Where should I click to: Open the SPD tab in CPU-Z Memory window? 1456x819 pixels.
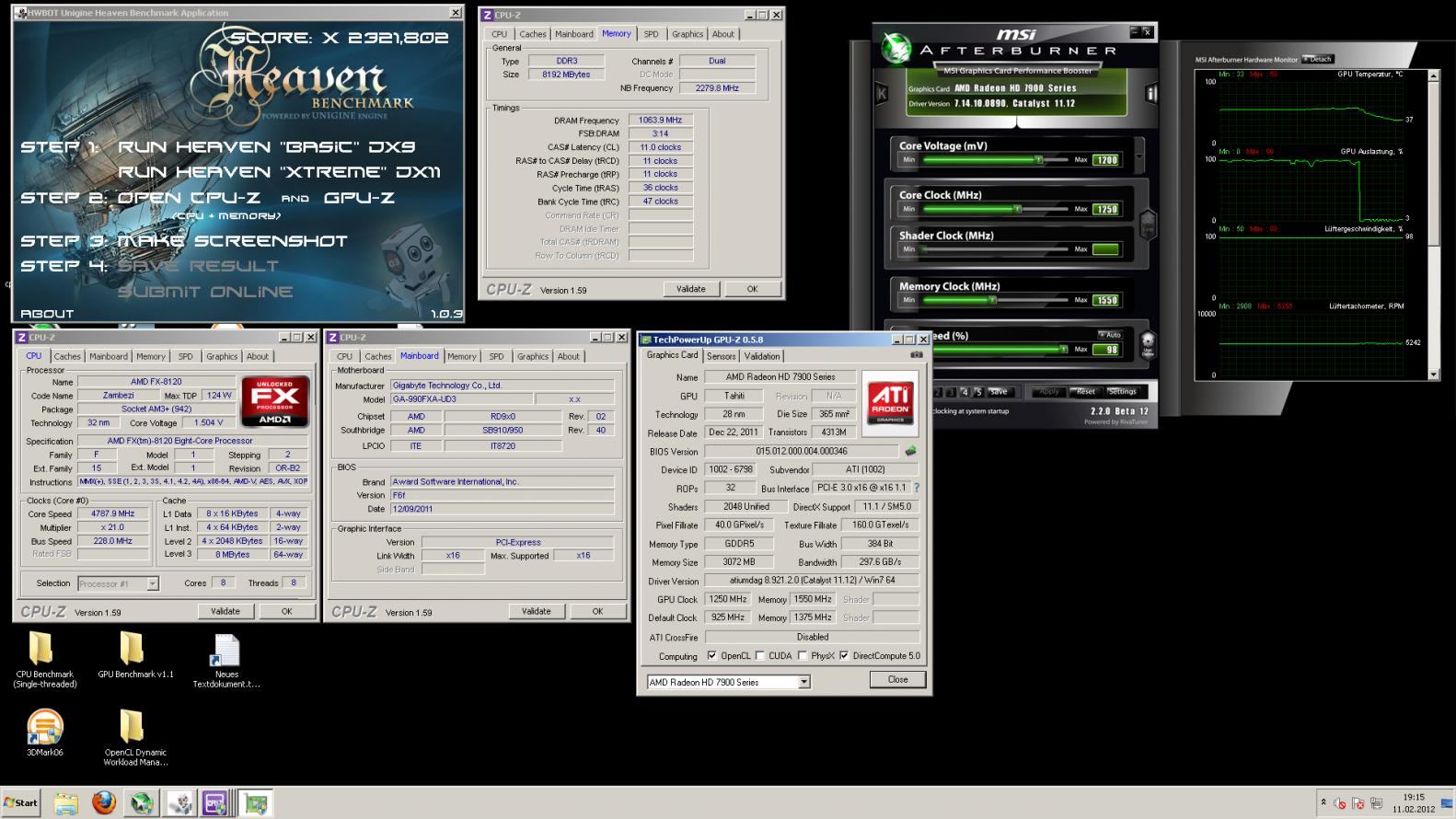coord(651,34)
